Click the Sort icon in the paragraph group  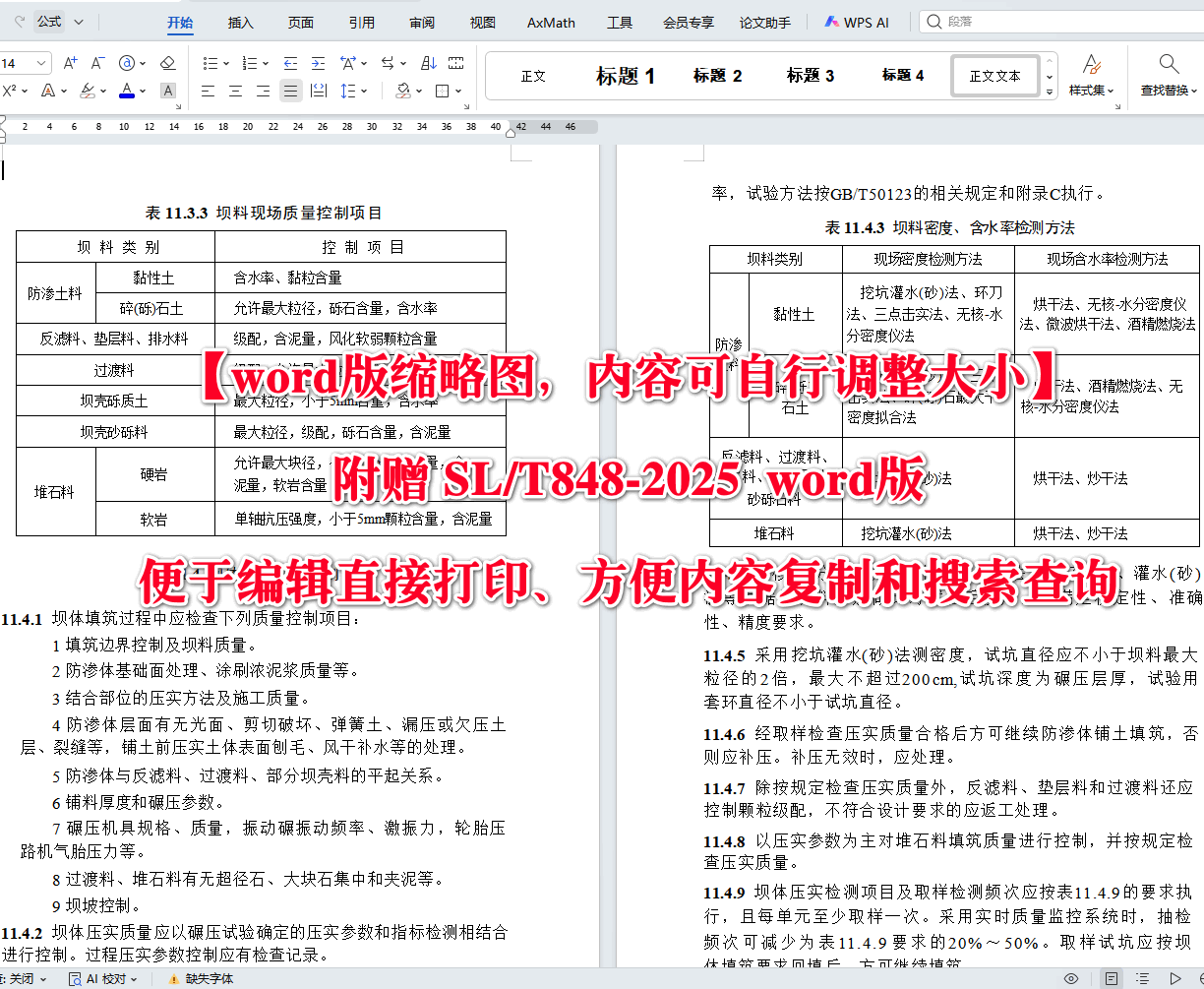pos(428,62)
